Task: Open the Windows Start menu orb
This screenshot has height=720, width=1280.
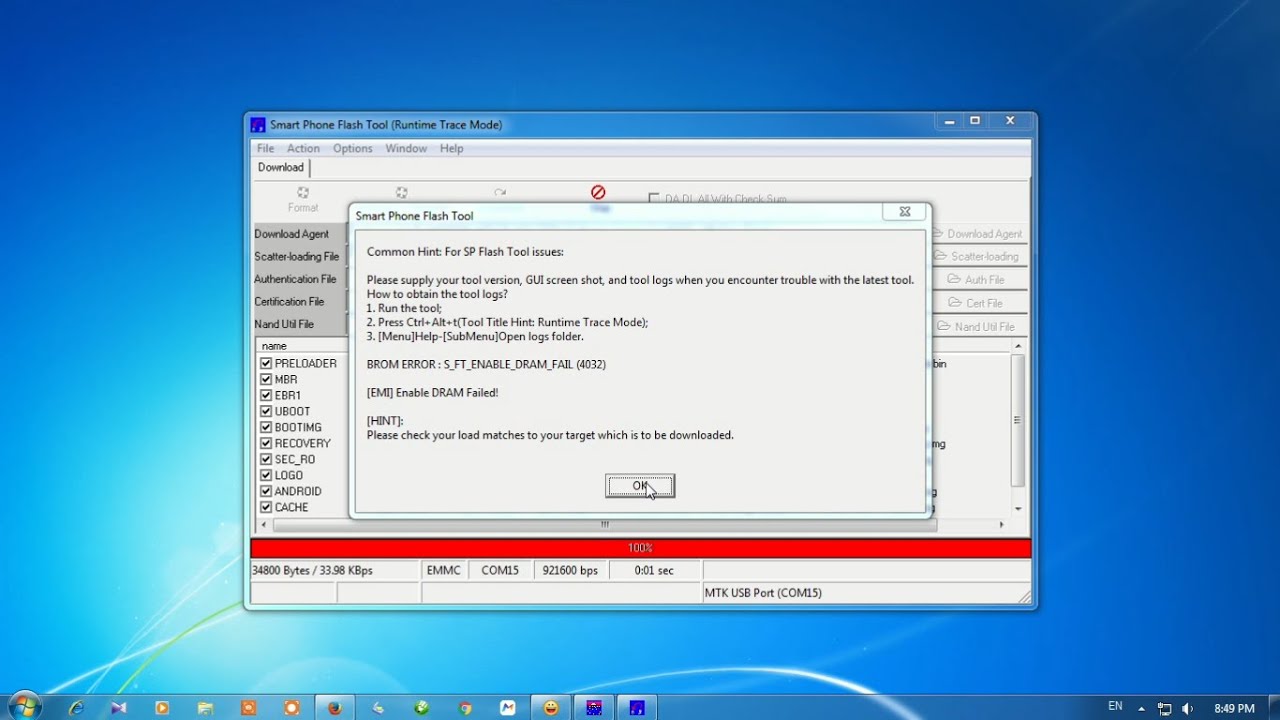Action: (23, 706)
